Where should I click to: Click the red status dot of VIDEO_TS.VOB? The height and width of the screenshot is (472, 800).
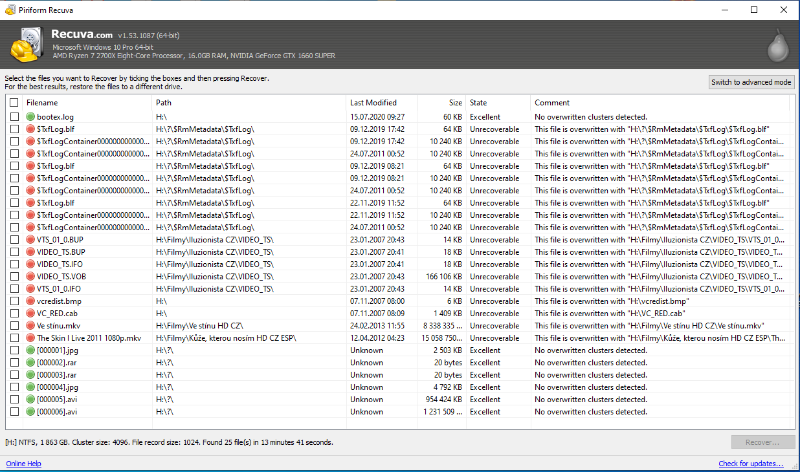[x=31, y=277]
